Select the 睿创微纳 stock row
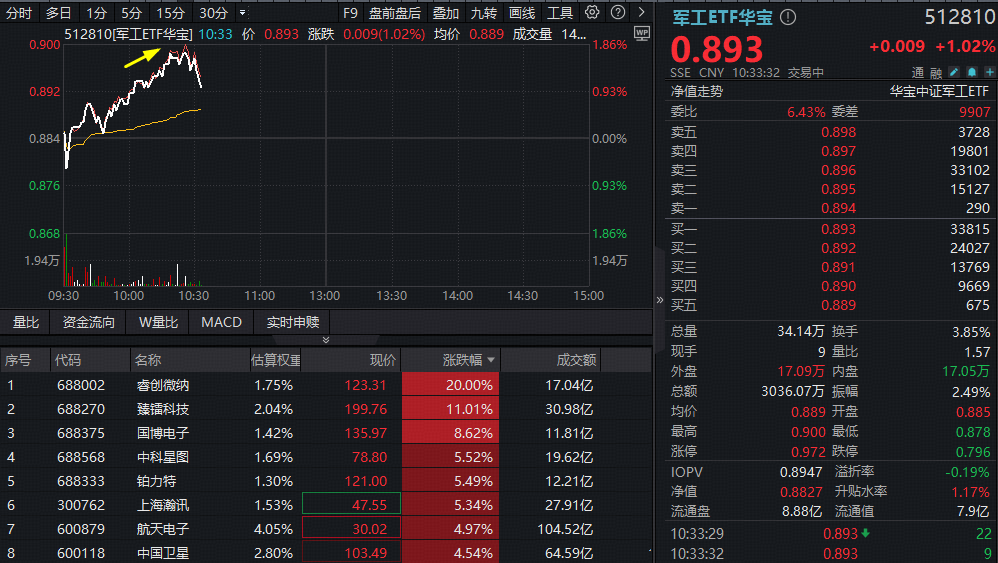Viewport: 998px width, 563px height. tap(326, 385)
